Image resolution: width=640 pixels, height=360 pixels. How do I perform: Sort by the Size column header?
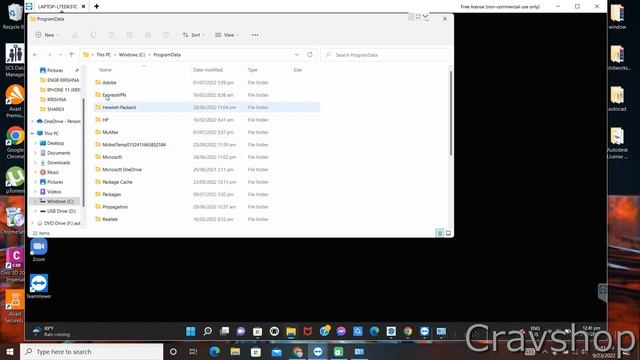click(x=298, y=70)
